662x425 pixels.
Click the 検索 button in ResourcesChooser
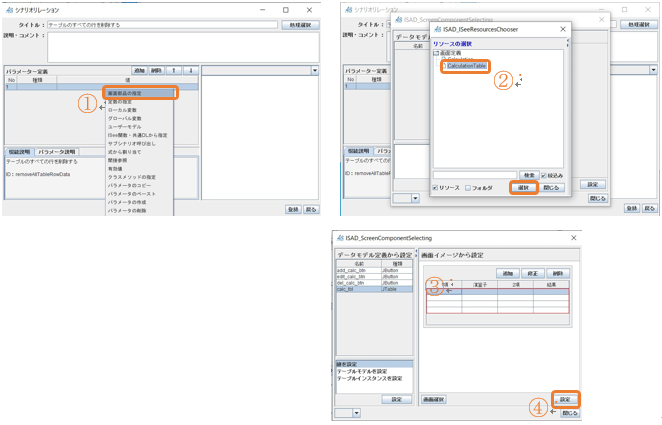pyautogui.click(x=529, y=175)
